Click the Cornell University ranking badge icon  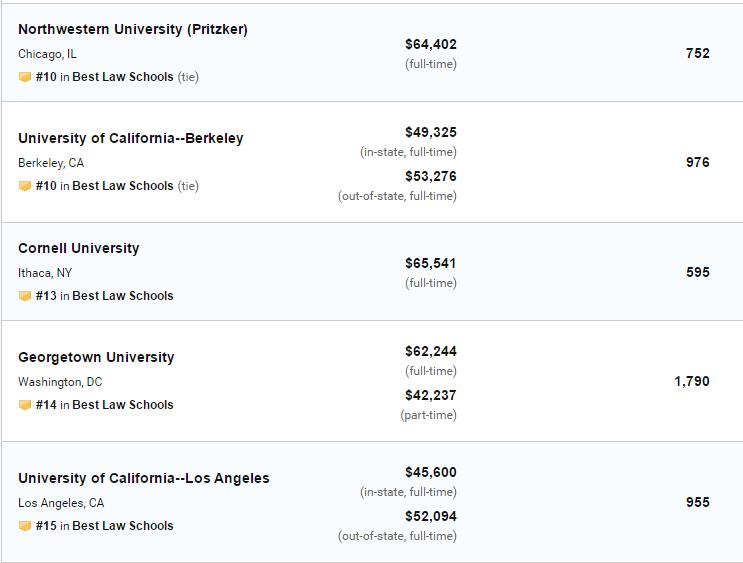25,296
